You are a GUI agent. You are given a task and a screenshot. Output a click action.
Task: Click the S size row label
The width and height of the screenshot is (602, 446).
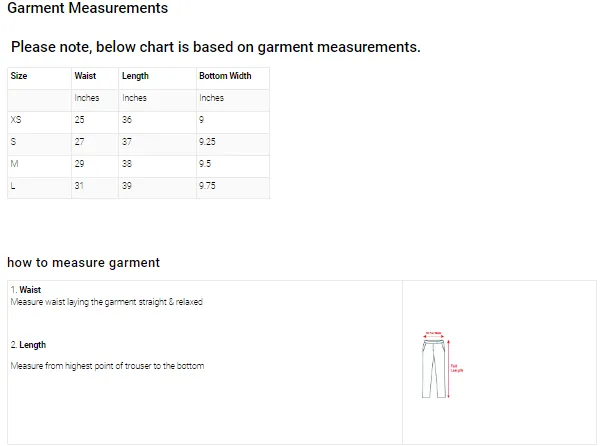14,142
